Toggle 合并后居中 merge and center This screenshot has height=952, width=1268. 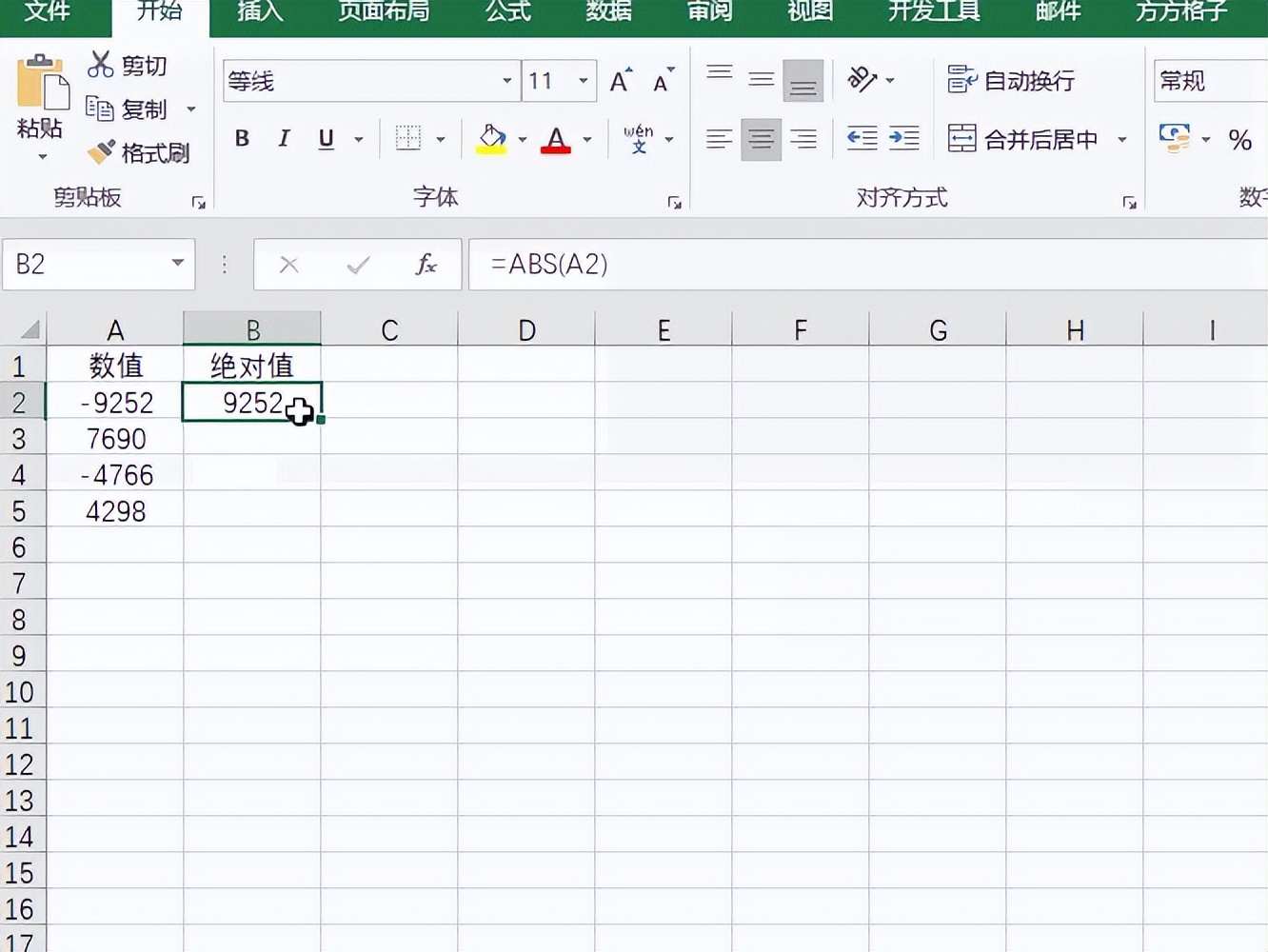[x=1023, y=138]
